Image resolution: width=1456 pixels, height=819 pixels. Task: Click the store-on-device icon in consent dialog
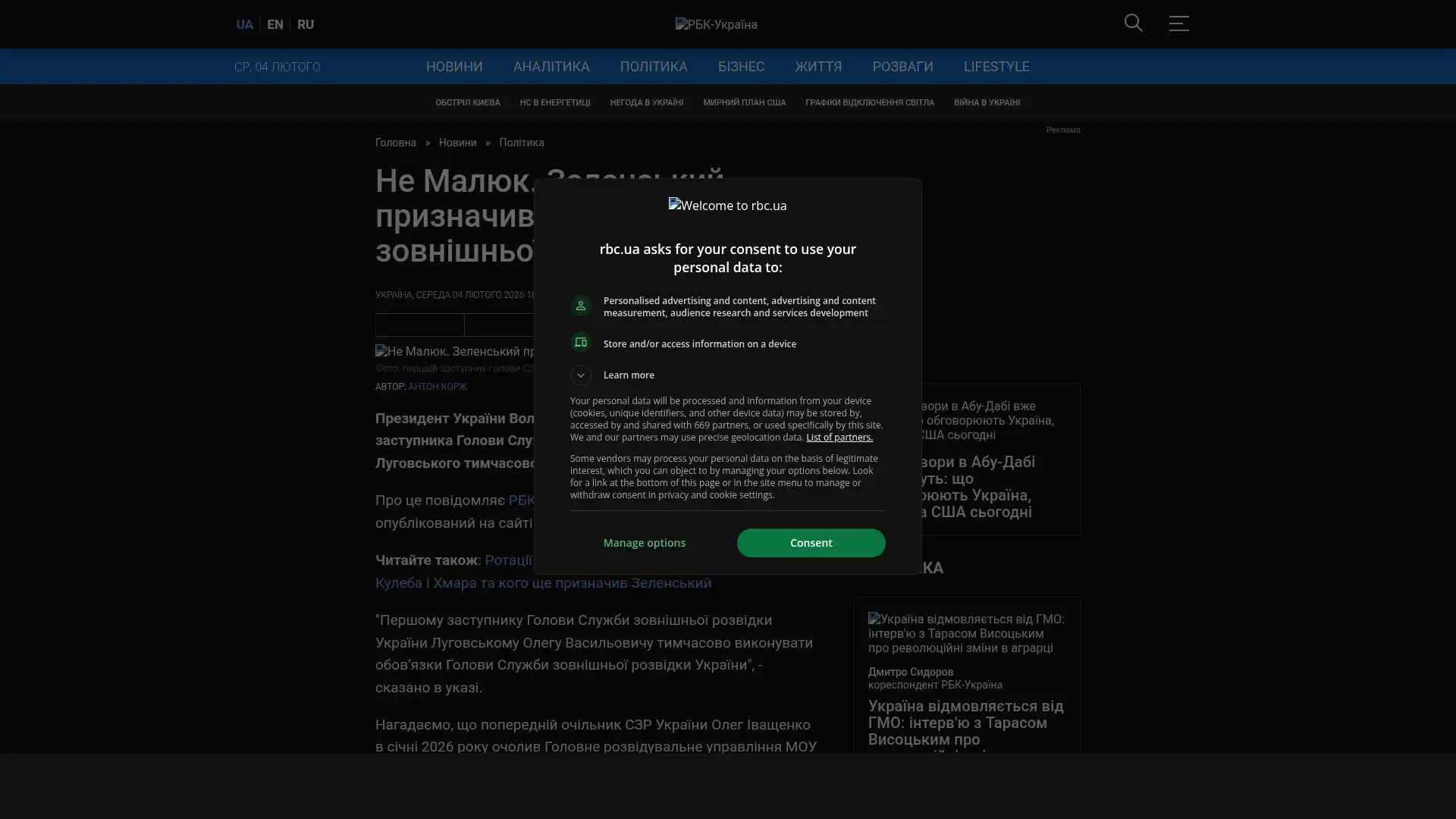pyautogui.click(x=581, y=343)
